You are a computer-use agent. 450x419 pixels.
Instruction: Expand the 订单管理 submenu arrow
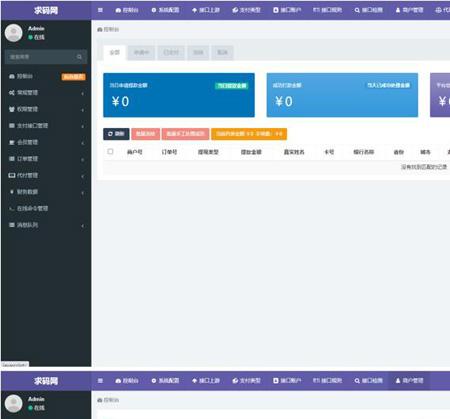[x=82, y=160]
